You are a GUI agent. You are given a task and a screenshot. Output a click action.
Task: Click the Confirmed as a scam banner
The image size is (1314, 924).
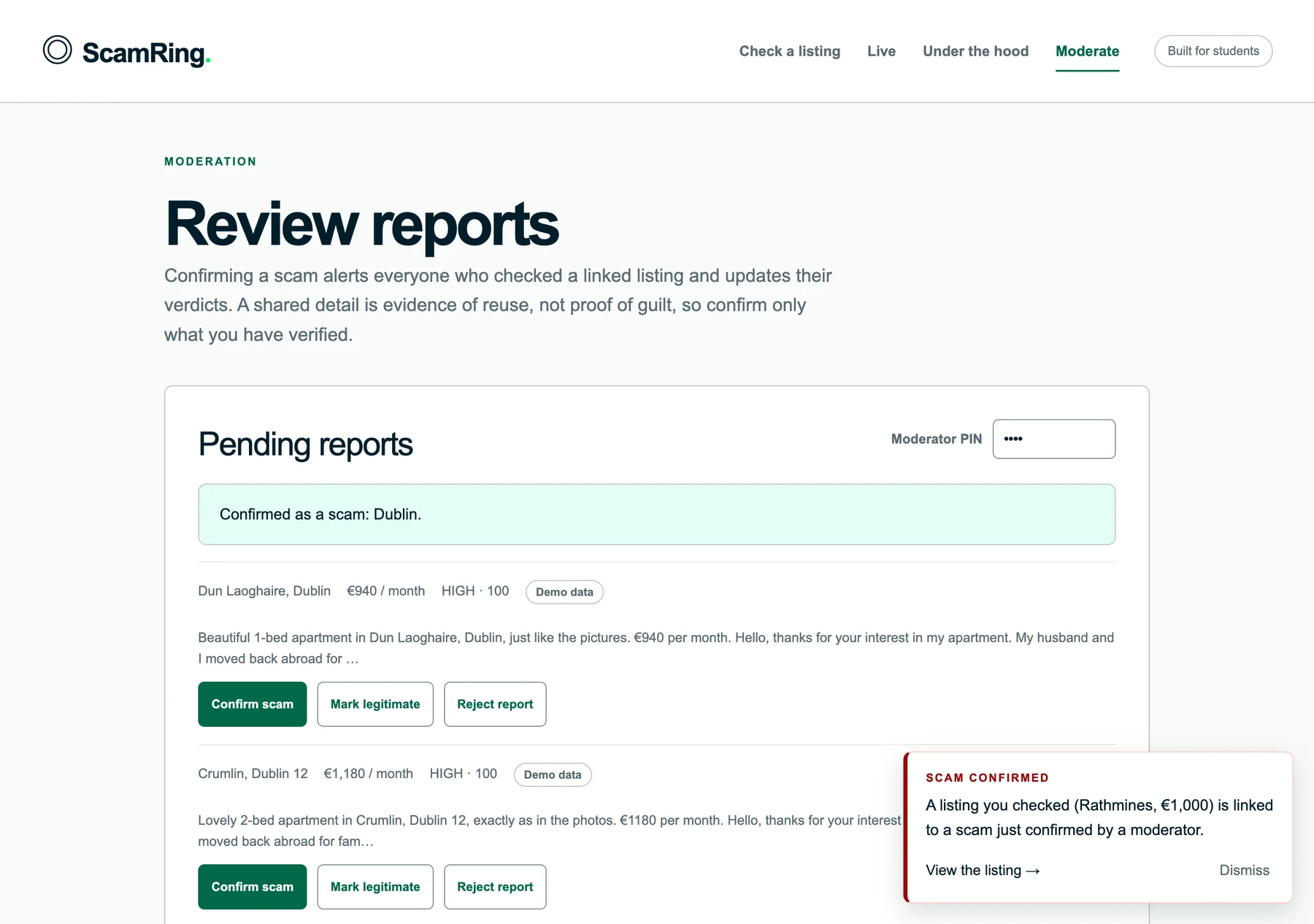click(656, 514)
